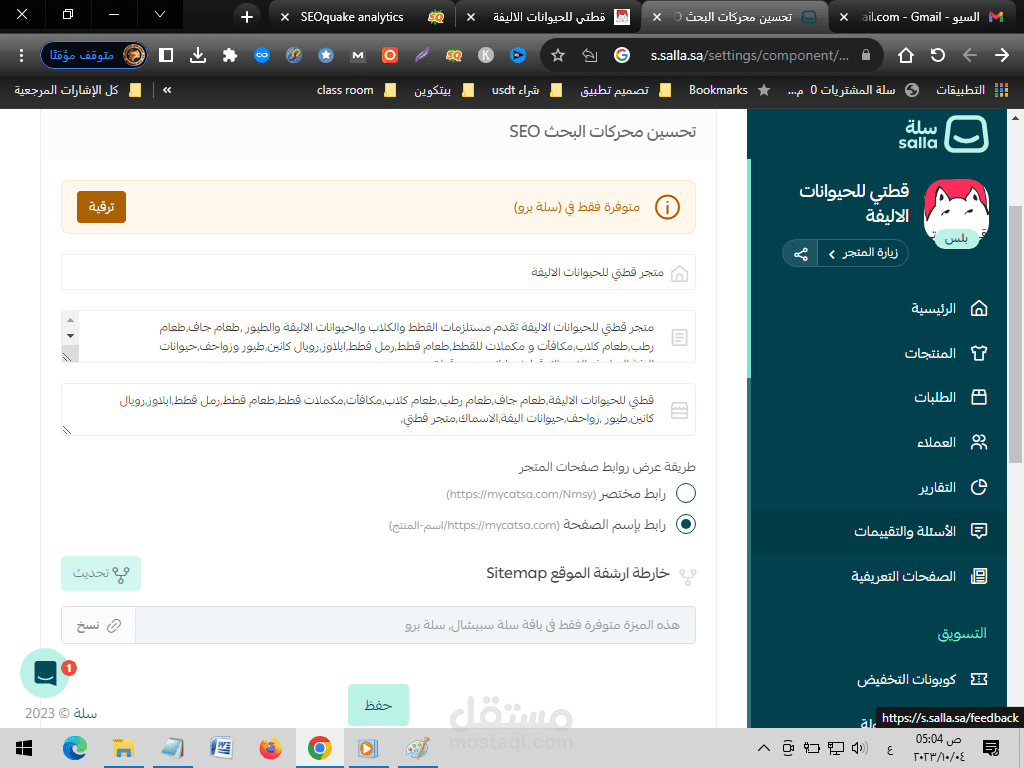Viewport: 1024px width, 768px height.
Task: Open the Windows Start menu
Action: (x=24, y=748)
